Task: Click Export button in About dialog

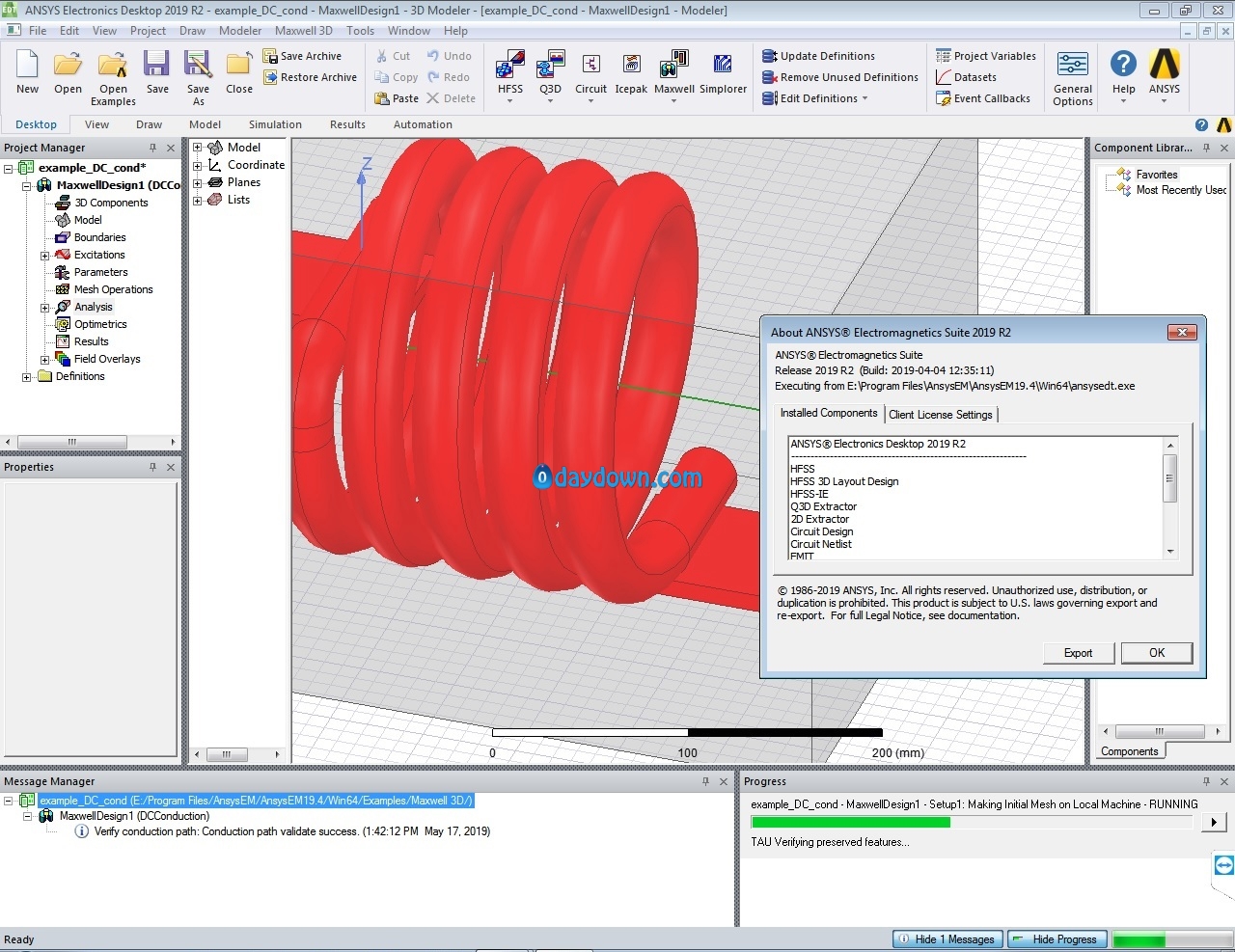Action: tap(1079, 653)
